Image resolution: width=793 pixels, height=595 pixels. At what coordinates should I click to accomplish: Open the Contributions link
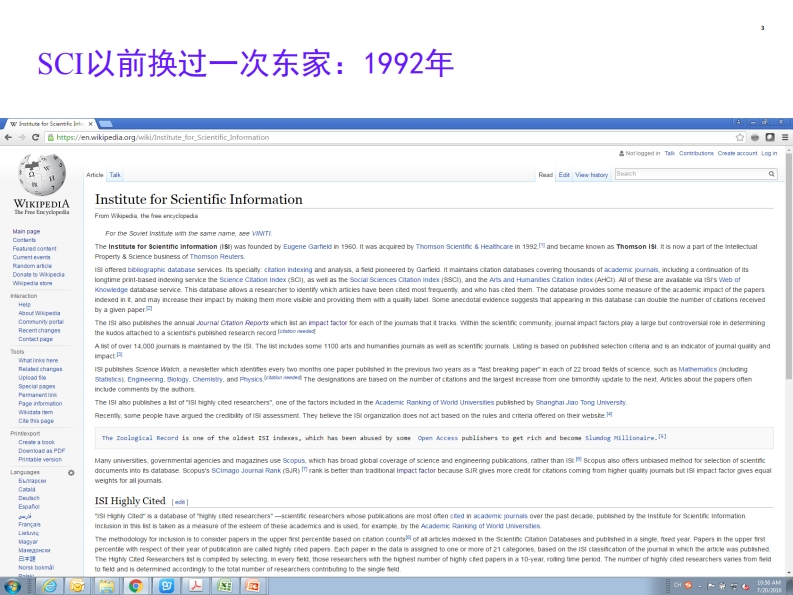click(x=696, y=153)
